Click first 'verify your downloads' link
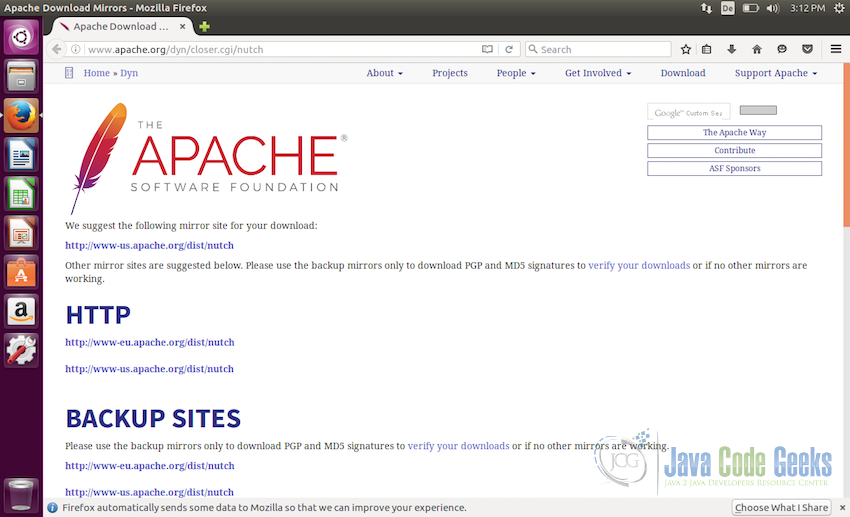This screenshot has height=517, width=850. pyautogui.click(x=639, y=266)
